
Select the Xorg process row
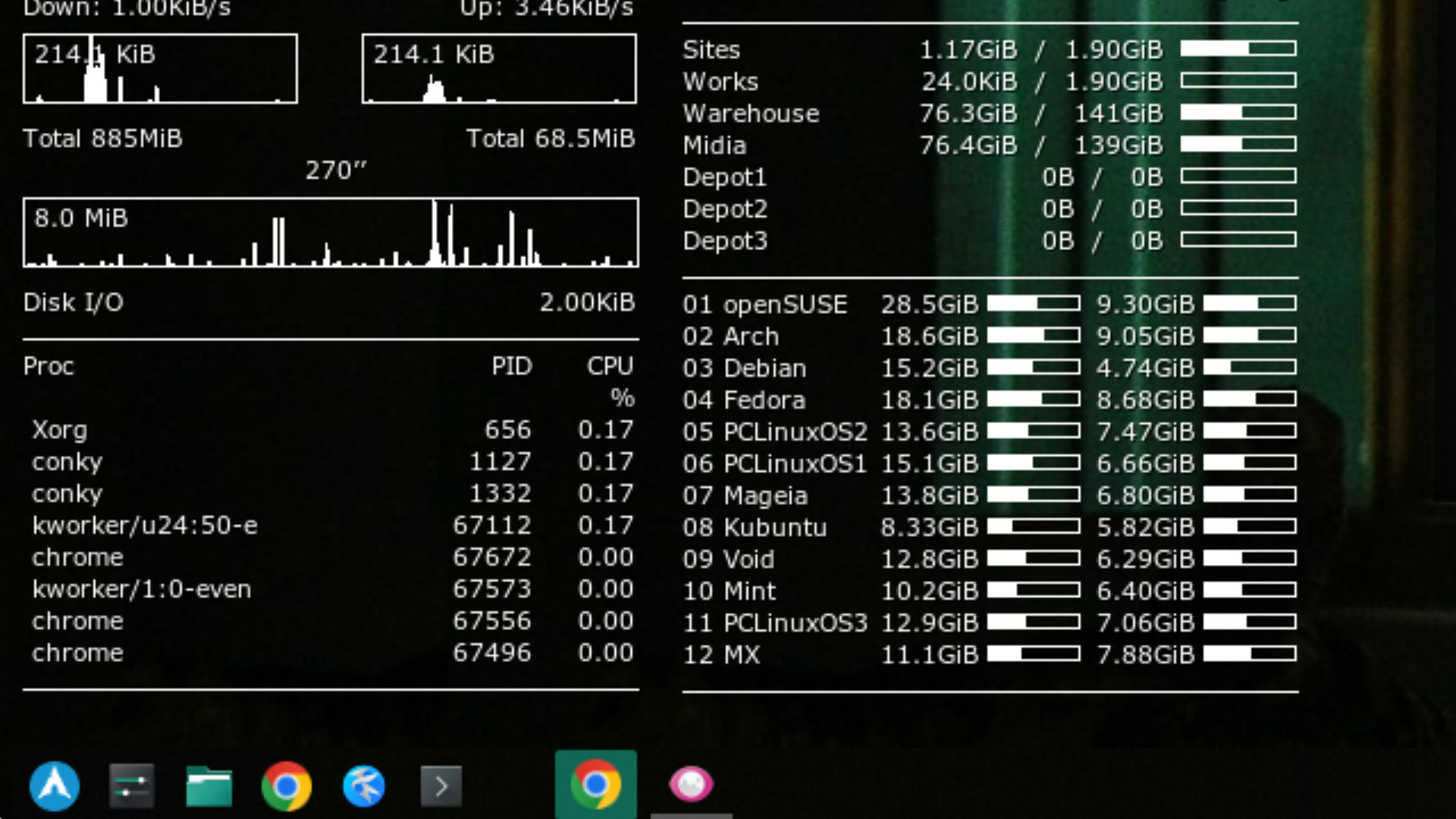pyautogui.click(x=60, y=430)
